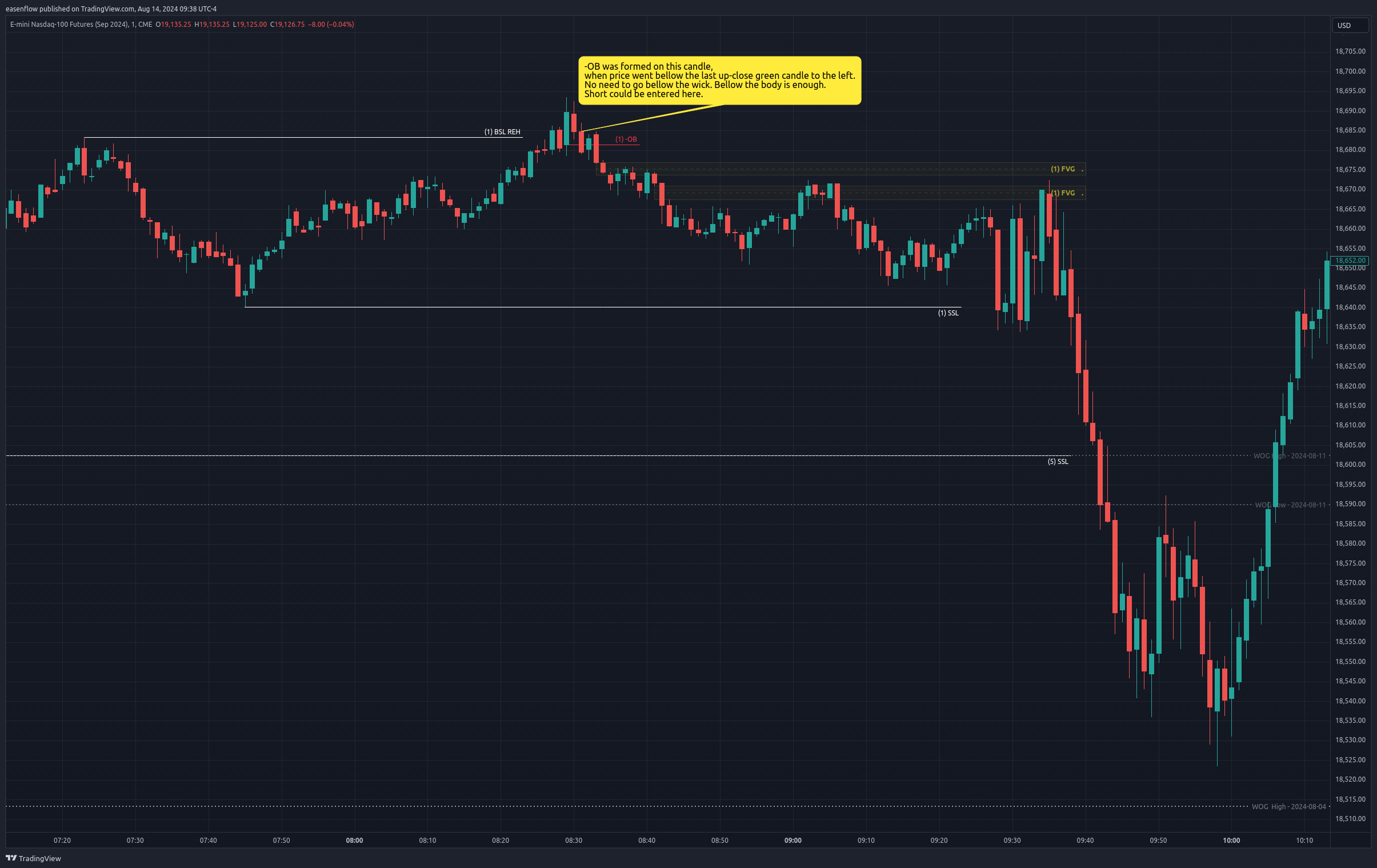
Task: Click the E-mini Nasdaq-100 Futures symbol title
Action: point(81,25)
